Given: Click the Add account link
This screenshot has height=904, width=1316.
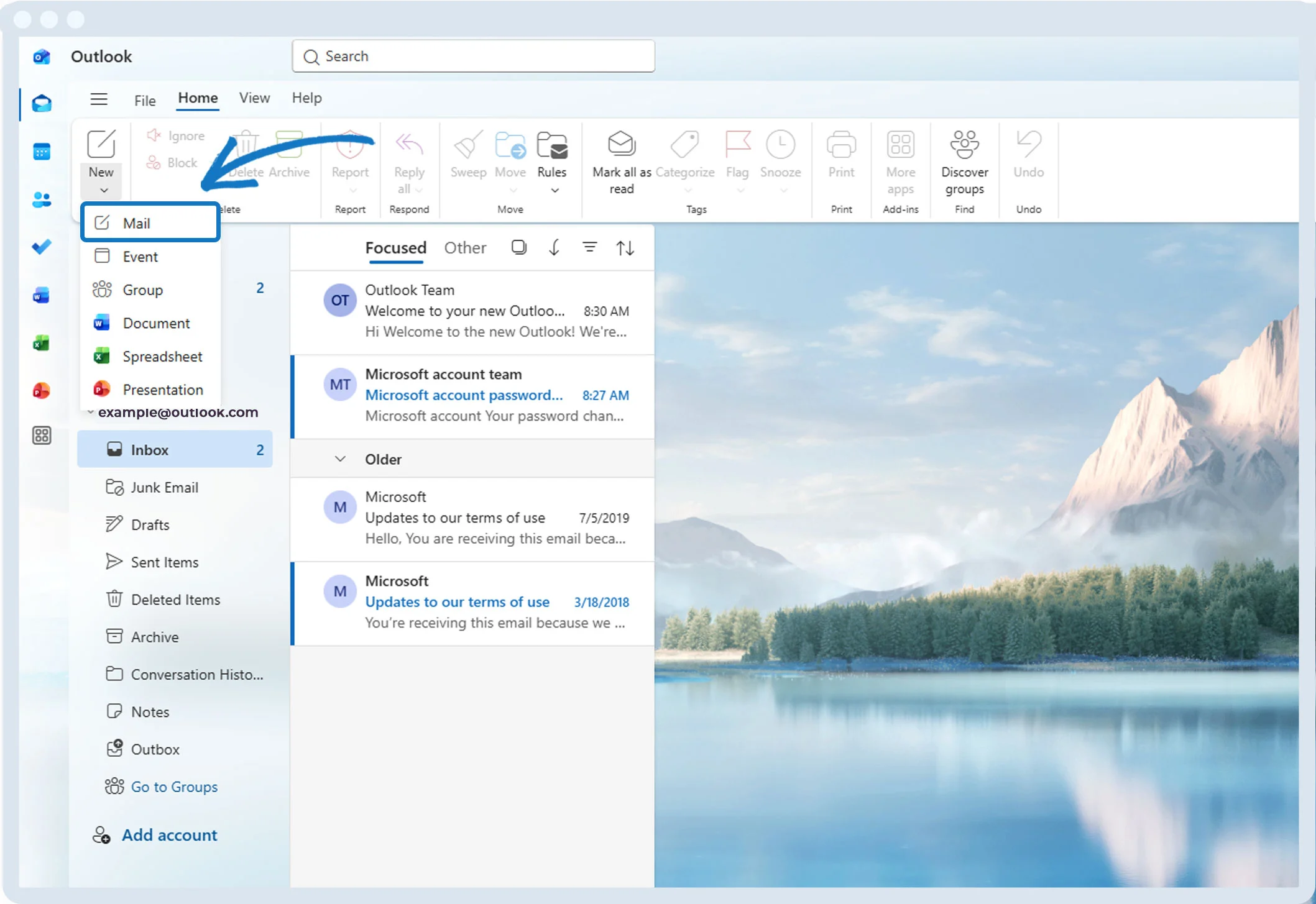Looking at the screenshot, I should [155, 835].
